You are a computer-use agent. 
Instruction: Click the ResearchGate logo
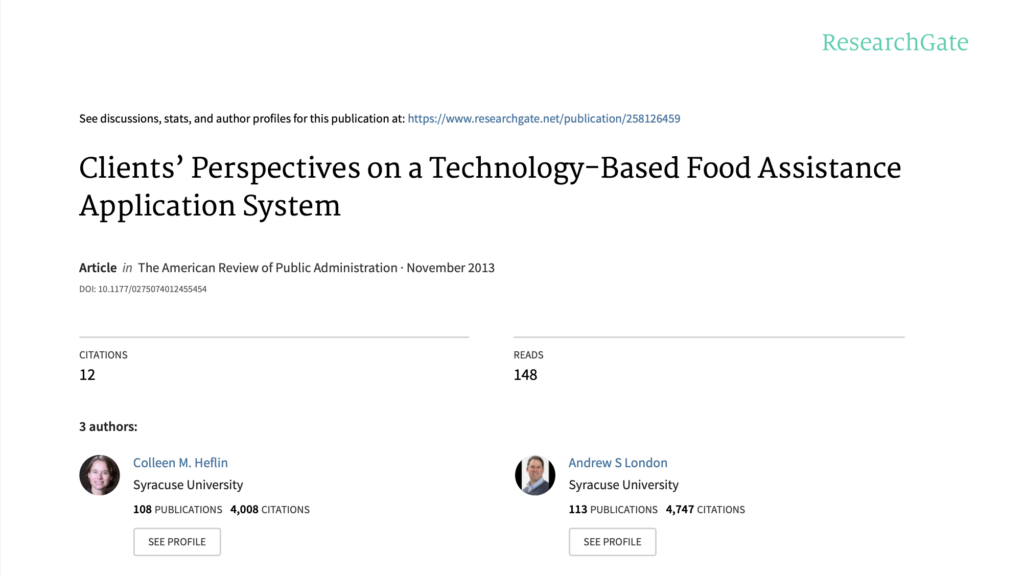click(894, 42)
